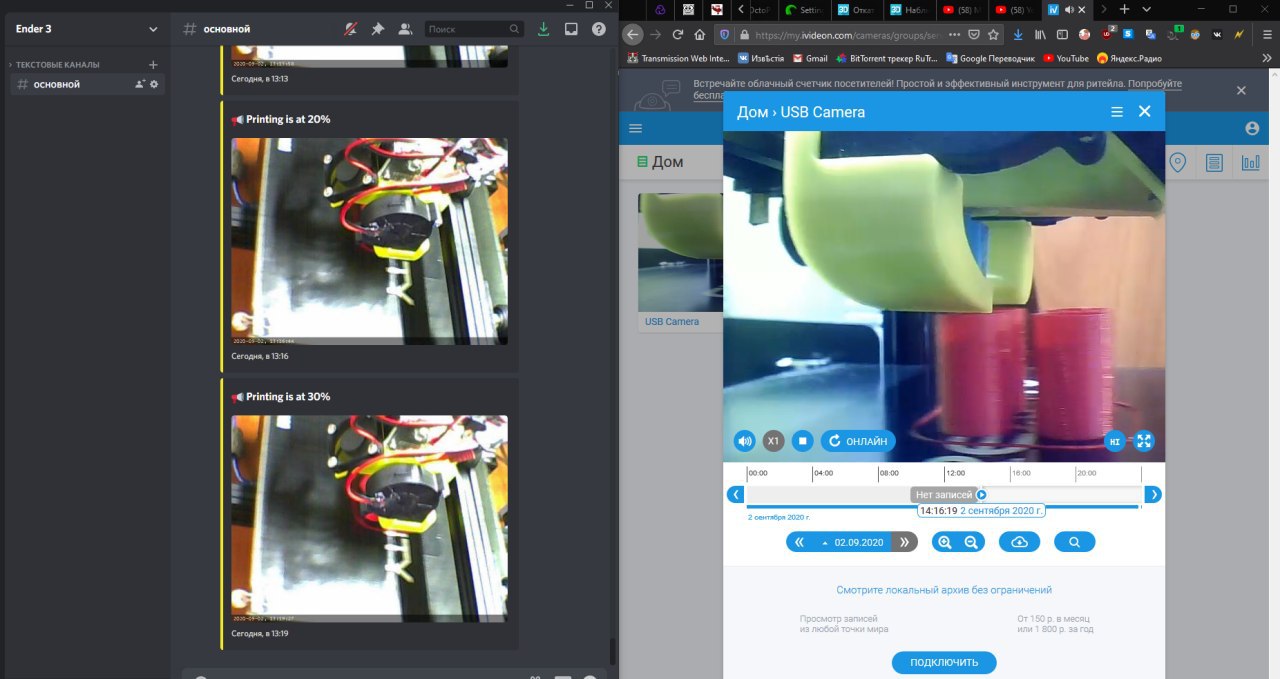Toggle notification bell in Discord channel header
This screenshot has height=679, width=1280.
pyautogui.click(x=351, y=29)
